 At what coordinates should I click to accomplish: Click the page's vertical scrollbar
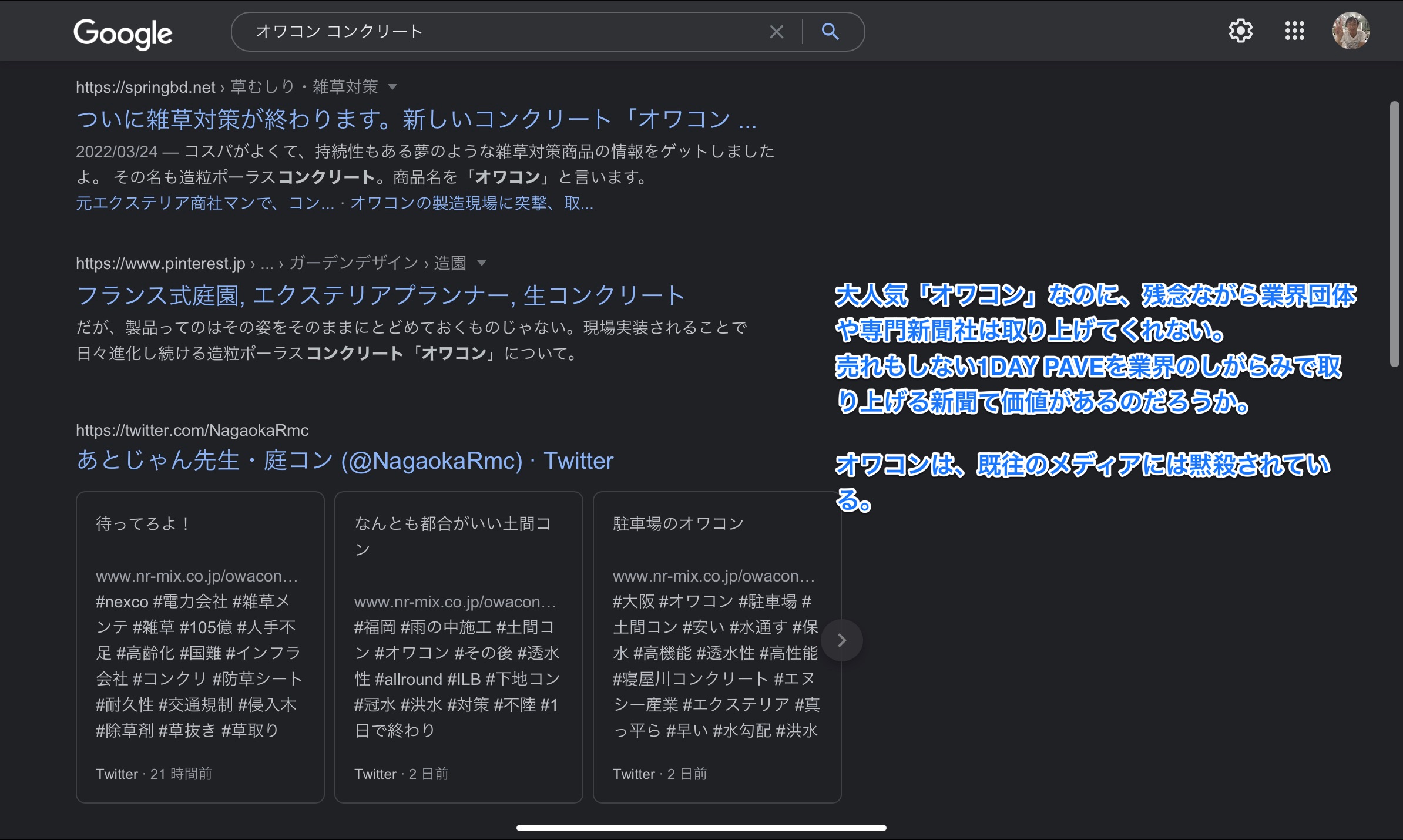coord(1394,234)
